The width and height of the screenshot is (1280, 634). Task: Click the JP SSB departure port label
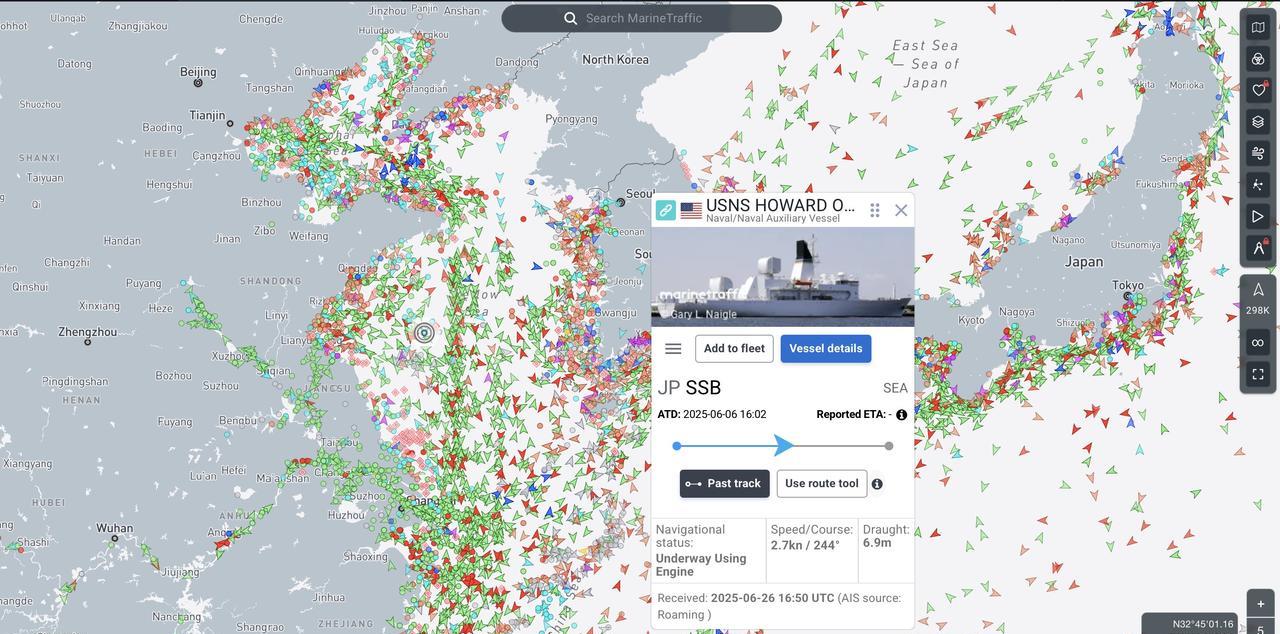[689, 388]
